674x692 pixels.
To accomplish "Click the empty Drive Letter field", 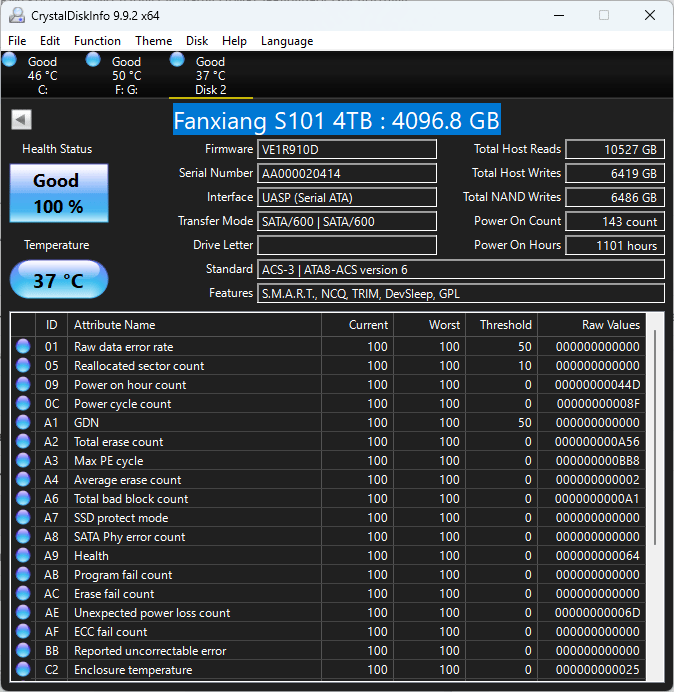I will [x=347, y=245].
